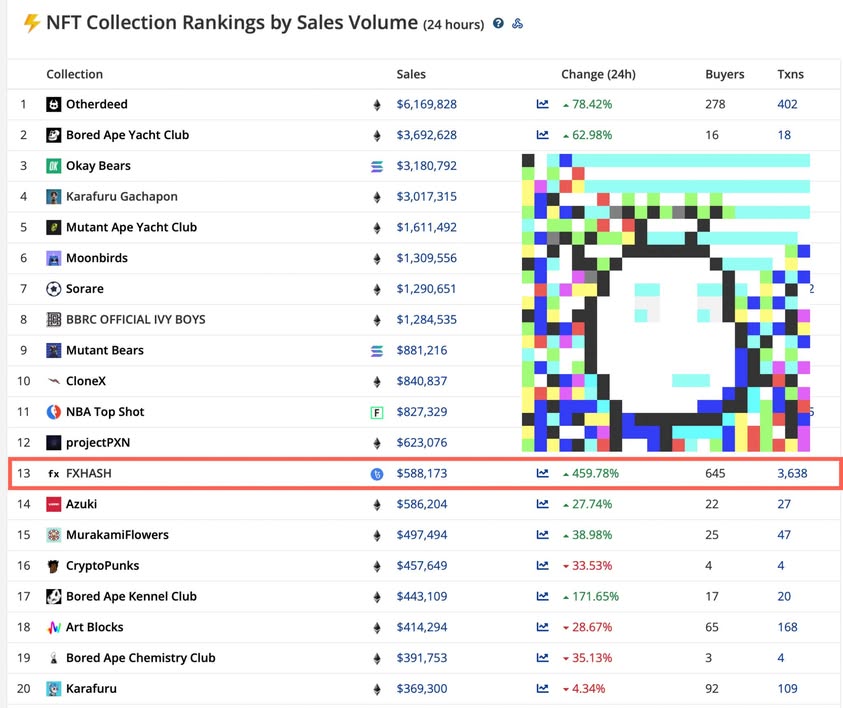This screenshot has width=843, height=708.
Task: Open the Moonbirds collection link
Action: tap(96, 258)
